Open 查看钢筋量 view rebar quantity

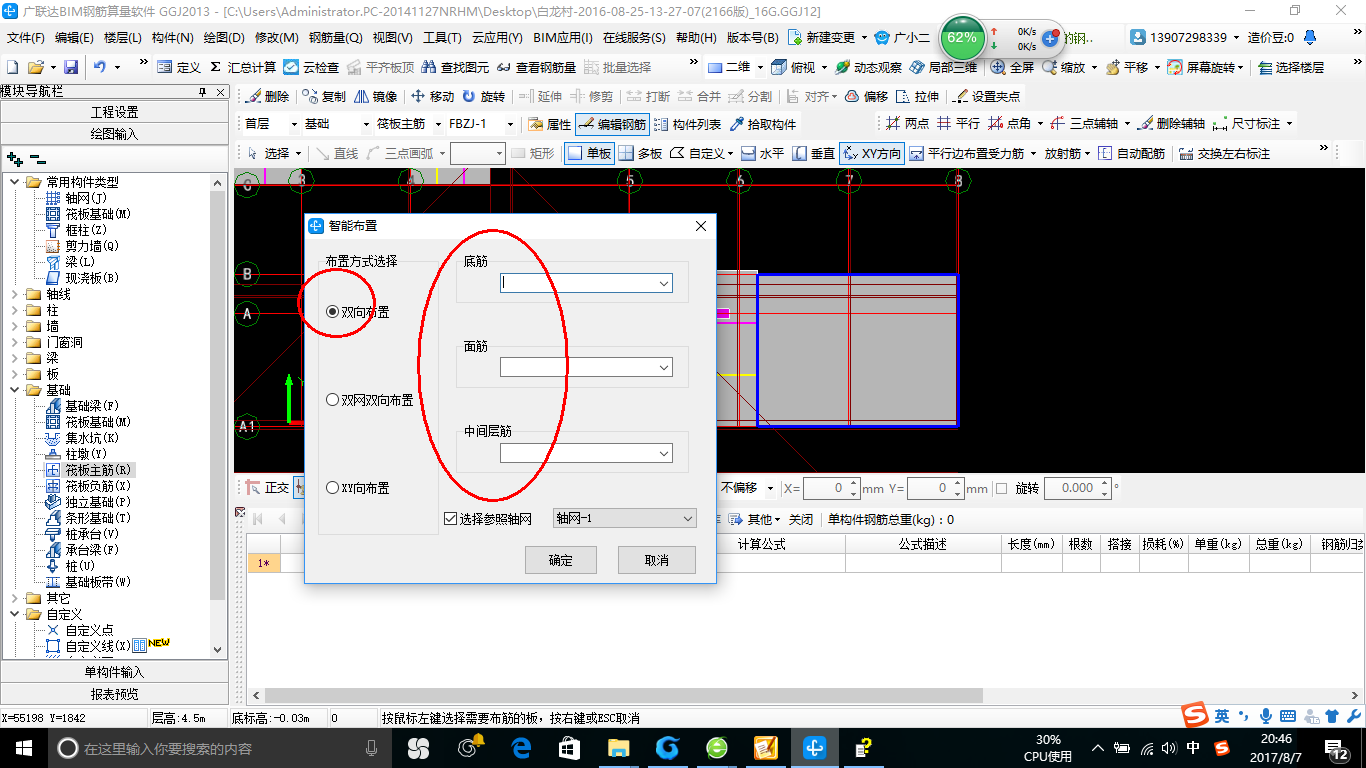(537, 67)
